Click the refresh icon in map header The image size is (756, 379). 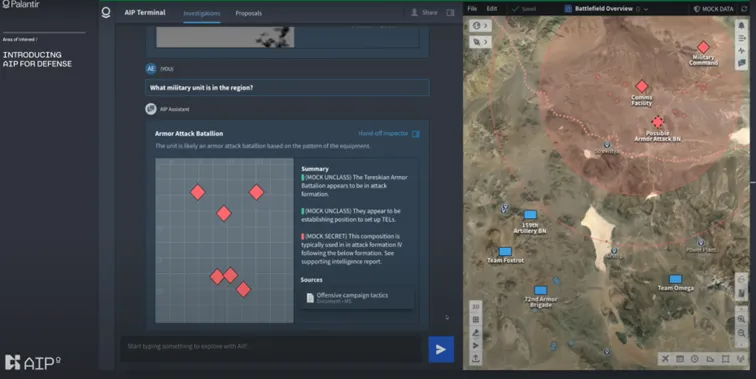744,9
